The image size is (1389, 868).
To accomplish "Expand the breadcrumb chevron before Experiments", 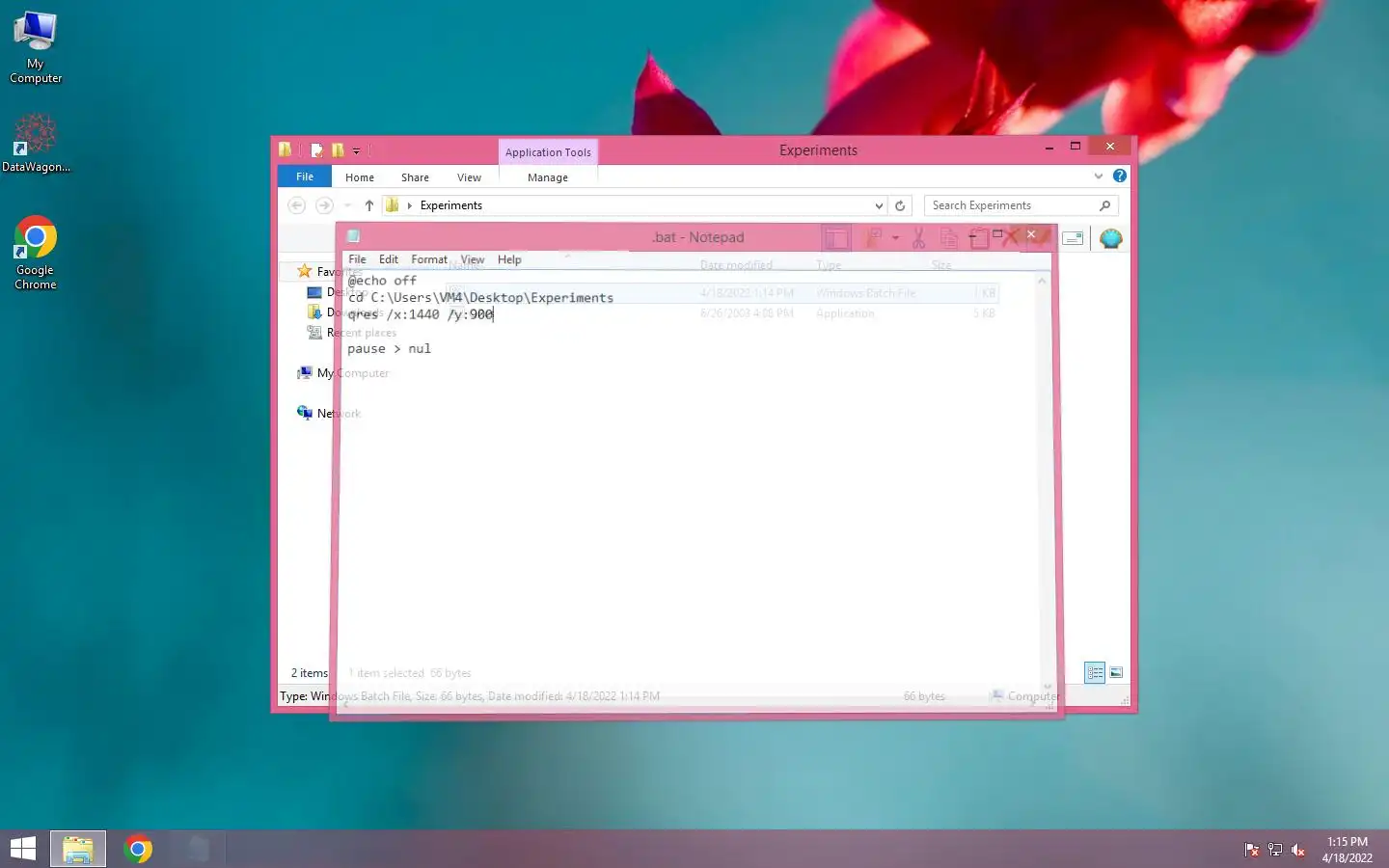I will click(x=410, y=205).
